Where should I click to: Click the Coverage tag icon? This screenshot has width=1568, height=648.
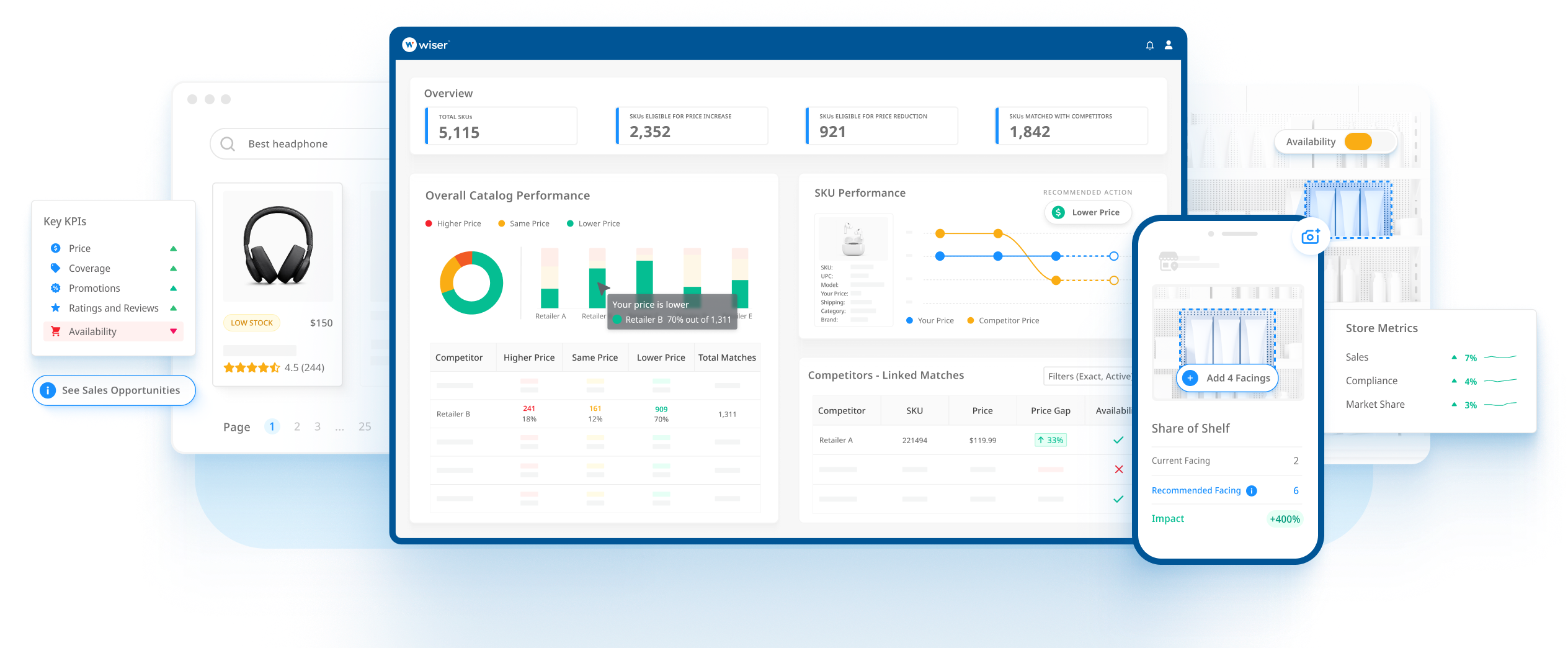tap(55, 268)
